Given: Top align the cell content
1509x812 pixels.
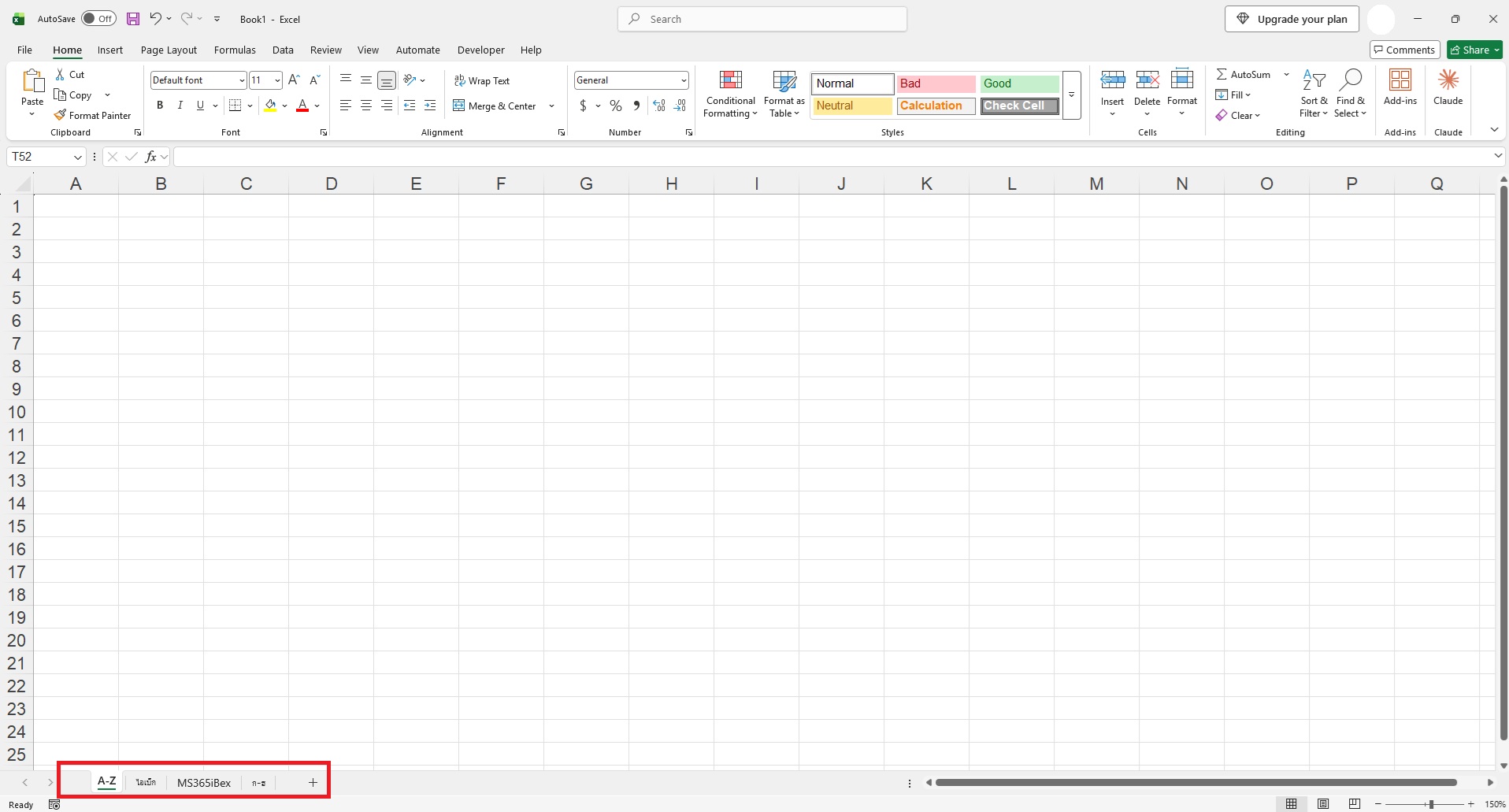Looking at the screenshot, I should (x=346, y=80).
